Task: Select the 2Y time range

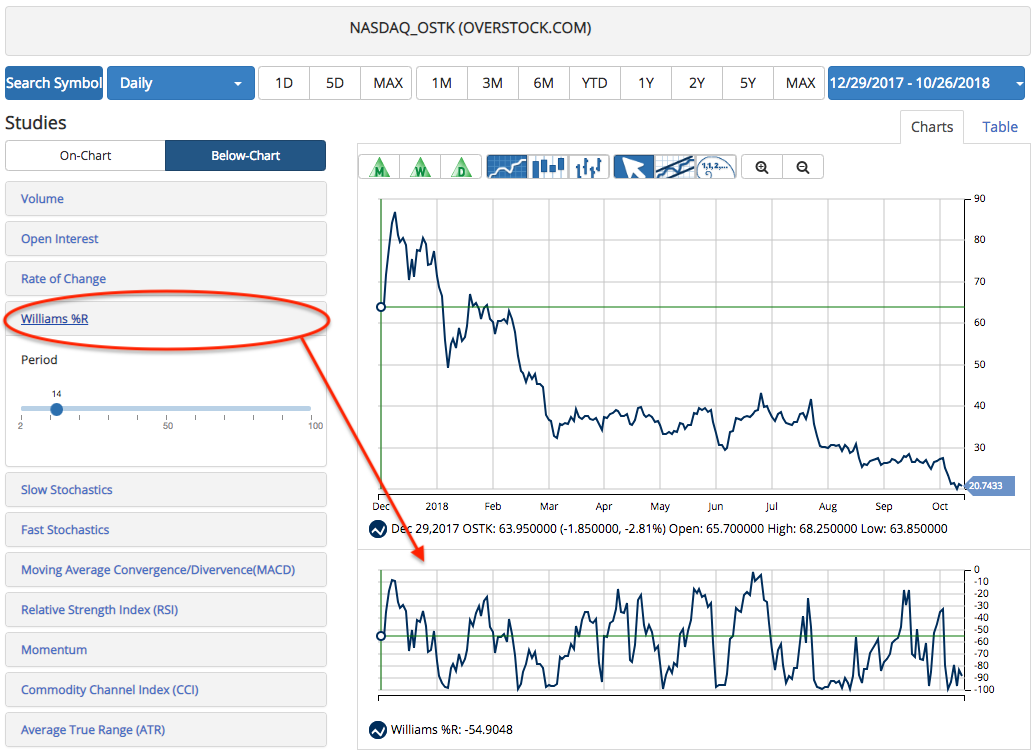Action: [696, 83]
